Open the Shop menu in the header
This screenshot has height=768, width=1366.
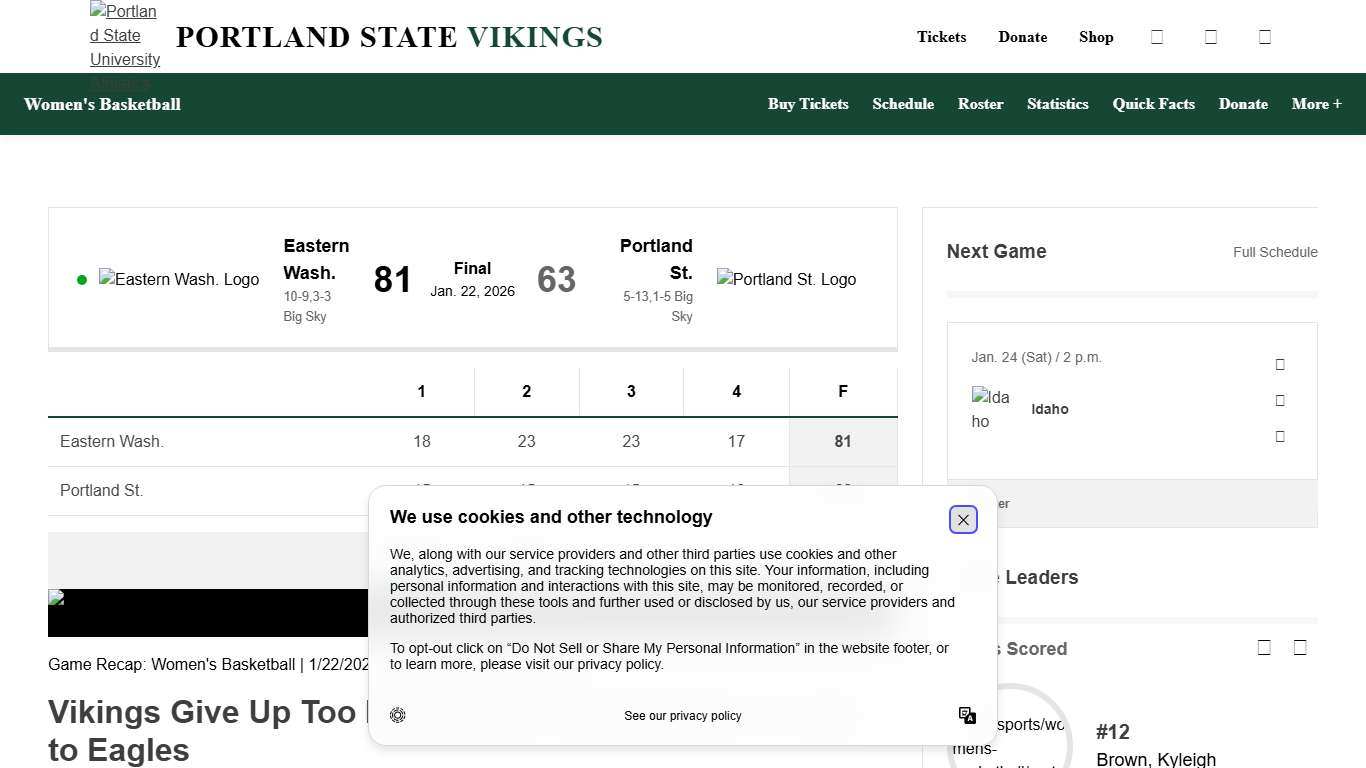[1096, 37]
